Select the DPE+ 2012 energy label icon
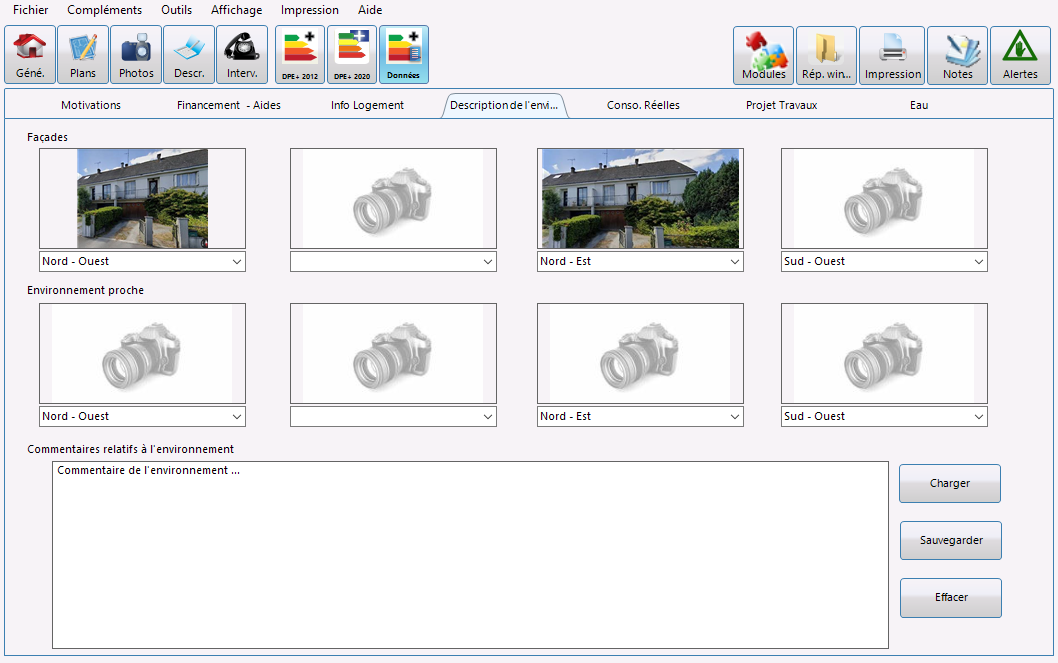Viewport: 1058px width, 663px height. pos(300,55)
